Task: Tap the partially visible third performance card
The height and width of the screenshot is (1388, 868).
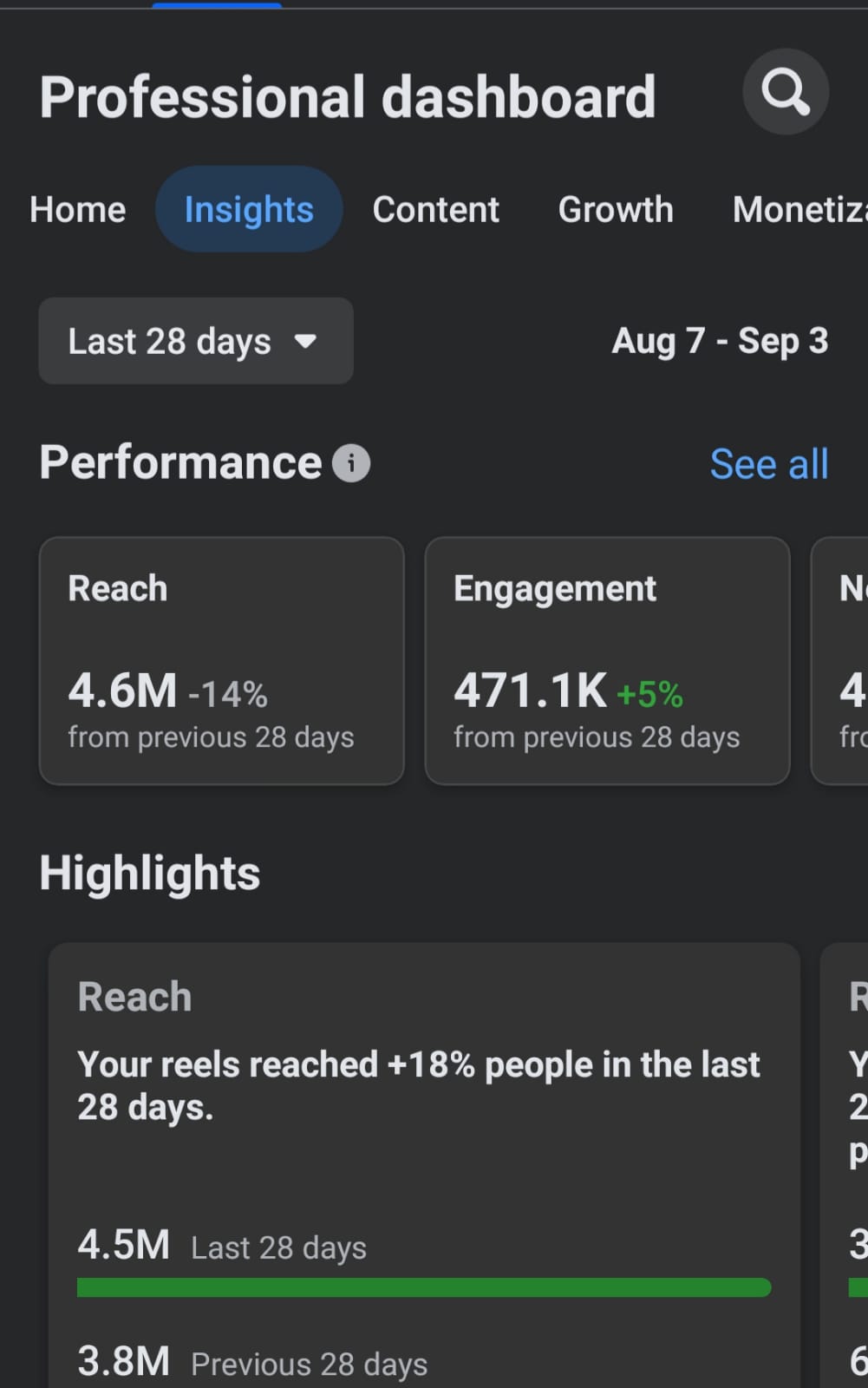Action: [839, 661]
